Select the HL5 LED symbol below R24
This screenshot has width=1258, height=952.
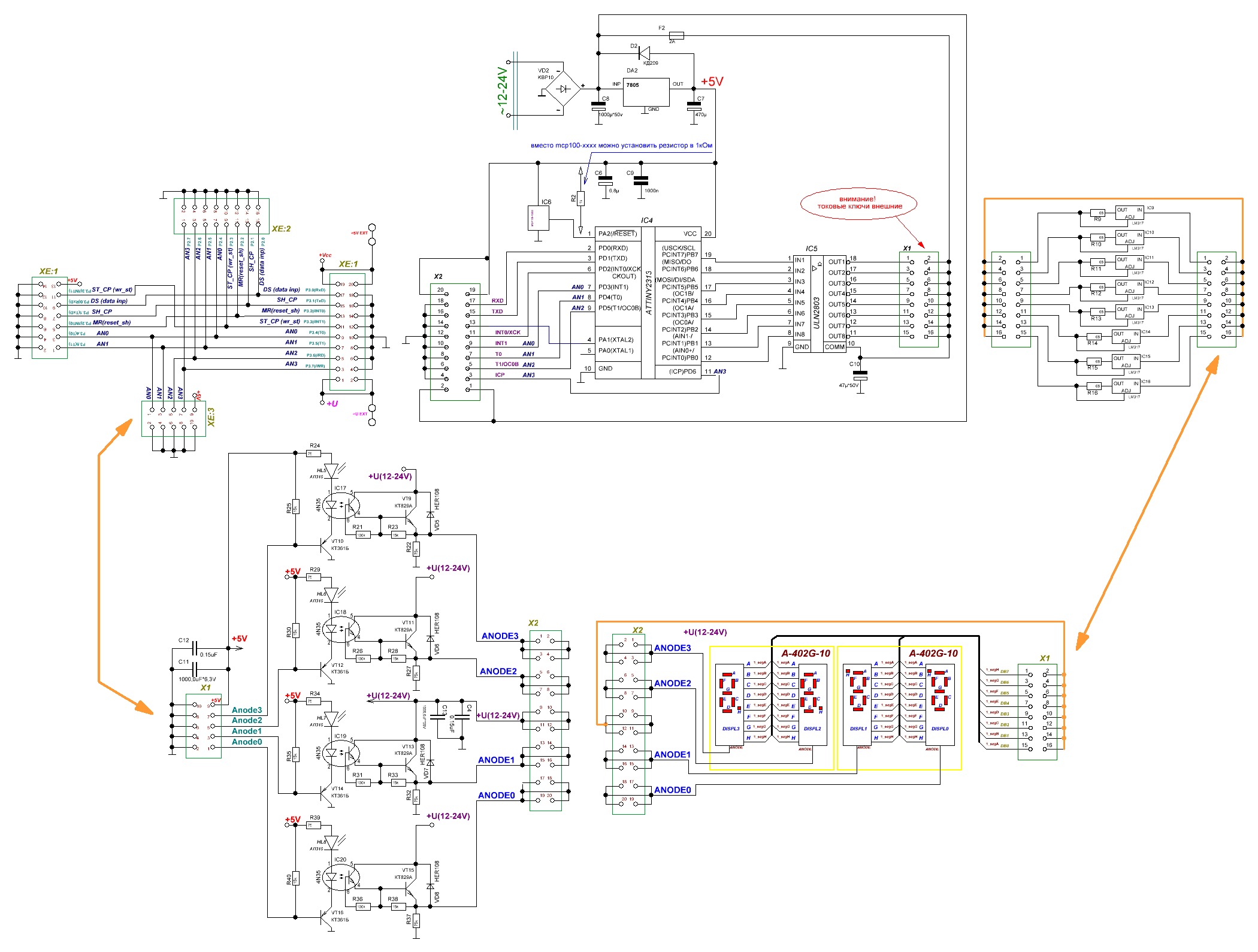(331, 471)
